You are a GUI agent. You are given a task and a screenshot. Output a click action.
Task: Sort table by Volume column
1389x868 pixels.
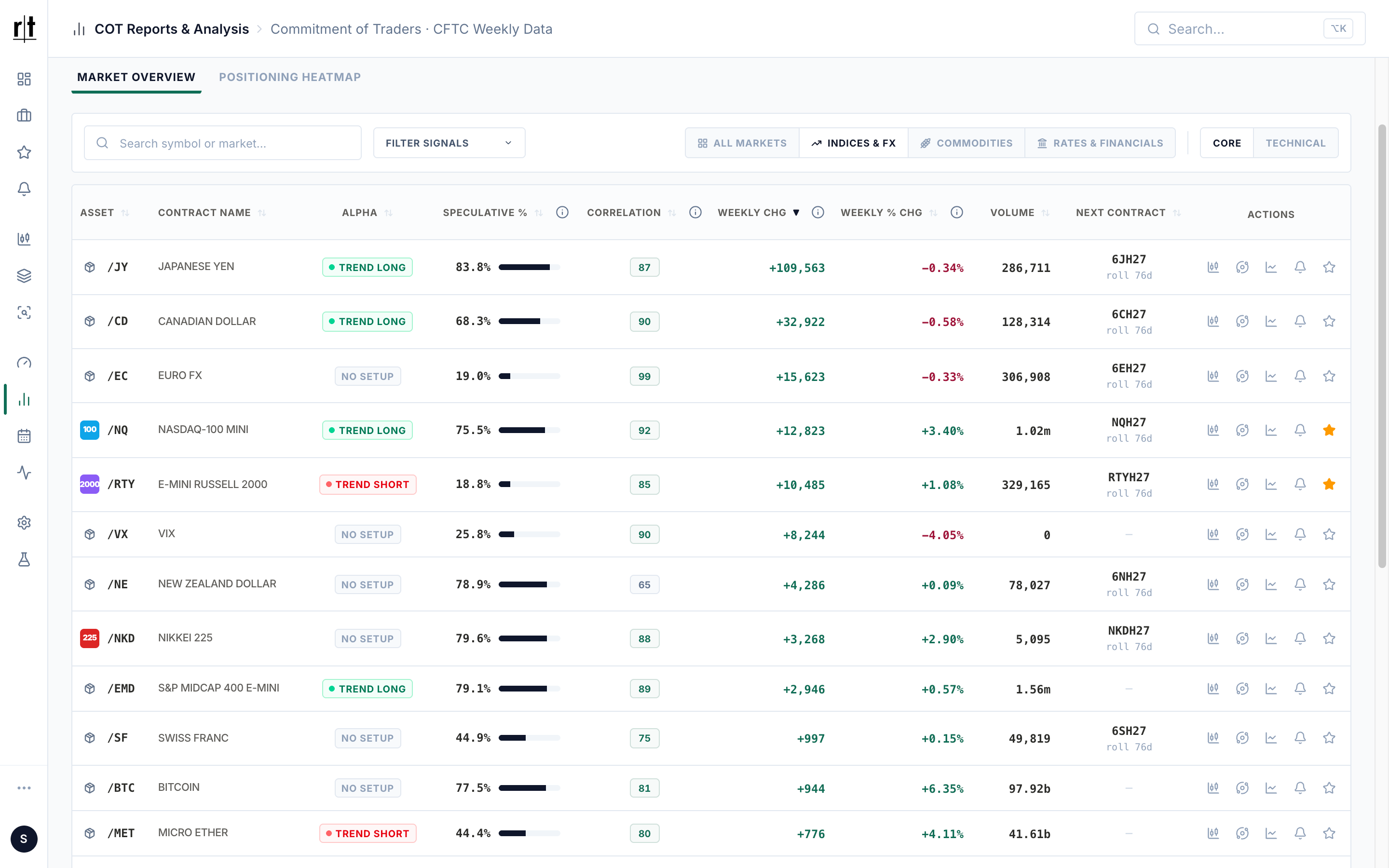point(1020,212)
